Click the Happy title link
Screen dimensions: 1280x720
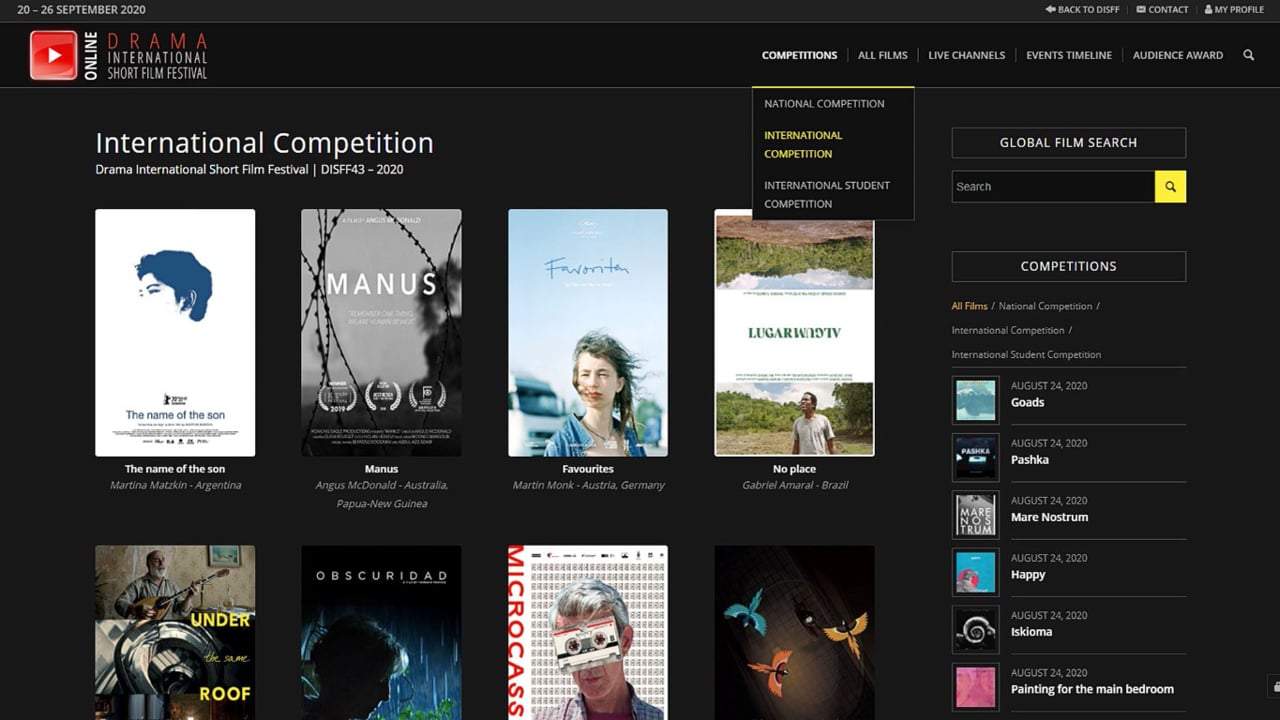tap(1028, 575)
